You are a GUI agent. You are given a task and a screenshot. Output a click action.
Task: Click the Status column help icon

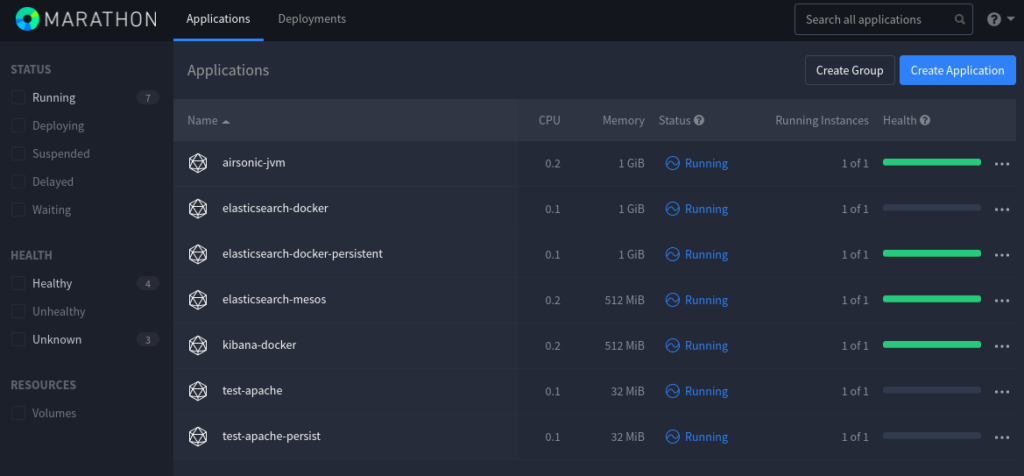tap(699, 121)
